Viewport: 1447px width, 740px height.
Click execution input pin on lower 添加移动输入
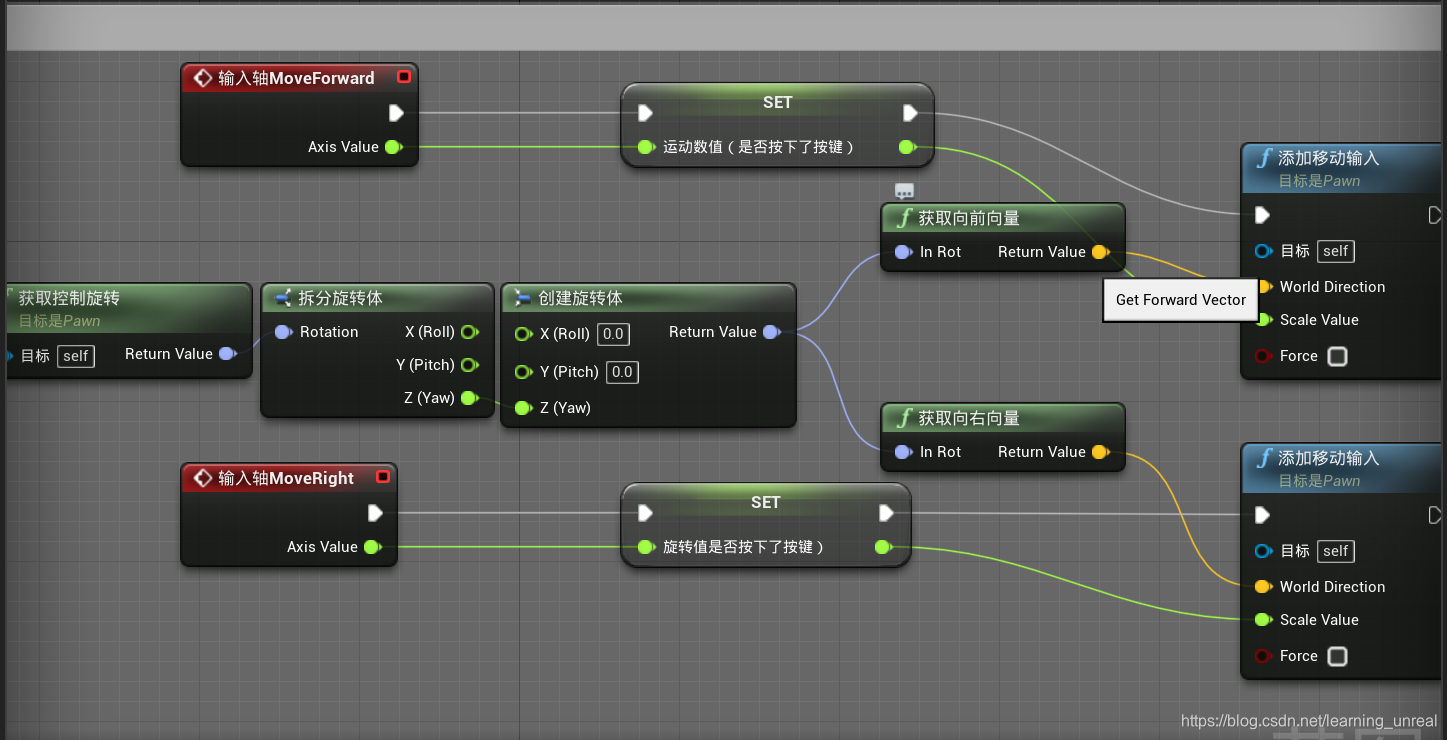coord(1263,515)
